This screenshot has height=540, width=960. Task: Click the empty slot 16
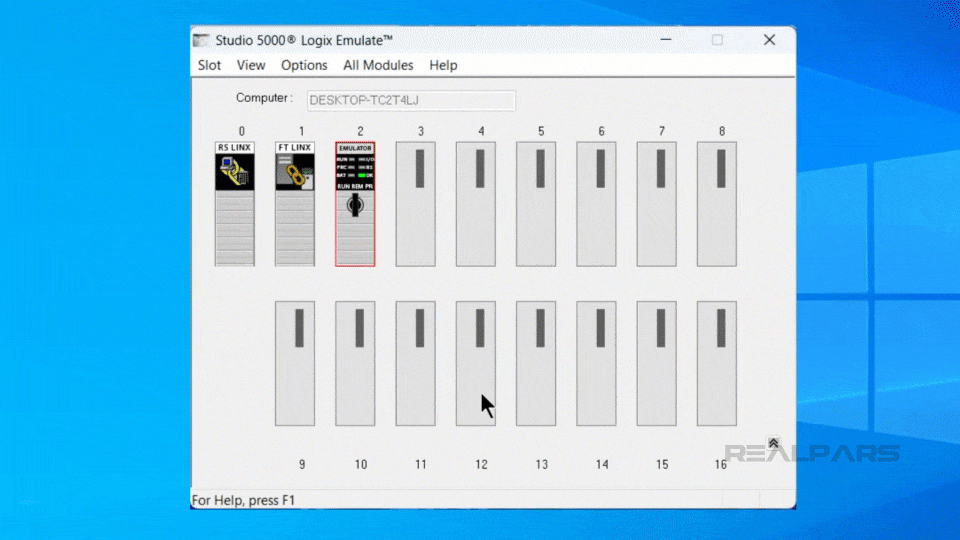pyautogui.click(x=717, y=363)
